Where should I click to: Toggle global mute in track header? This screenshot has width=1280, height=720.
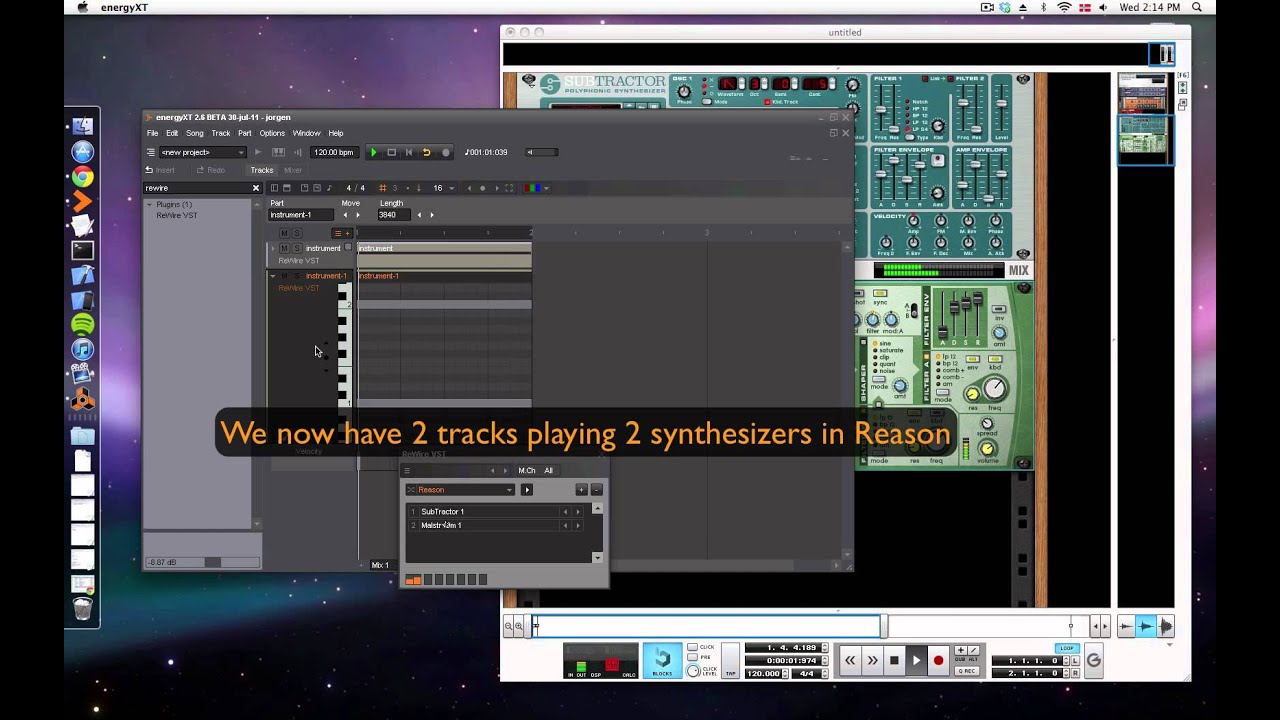pyautogui.click(x=284, y=233)
